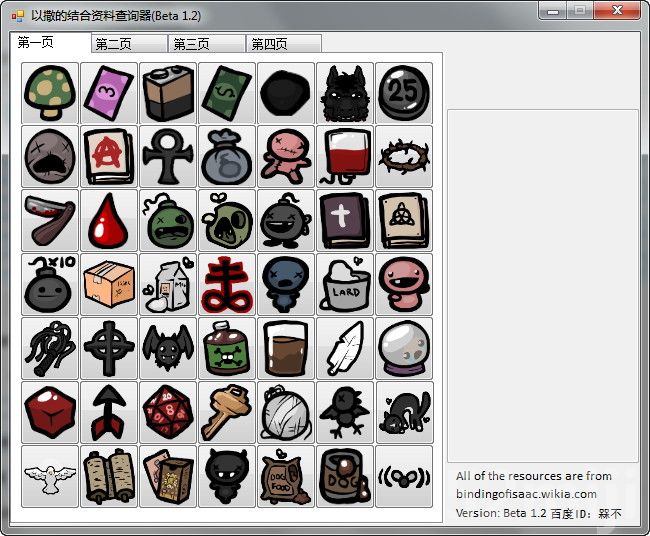This screenshot has width=650, height=536.
Task: Click the Bible book with cross icon
Action: pyautogui.click(x=345, y=220)
